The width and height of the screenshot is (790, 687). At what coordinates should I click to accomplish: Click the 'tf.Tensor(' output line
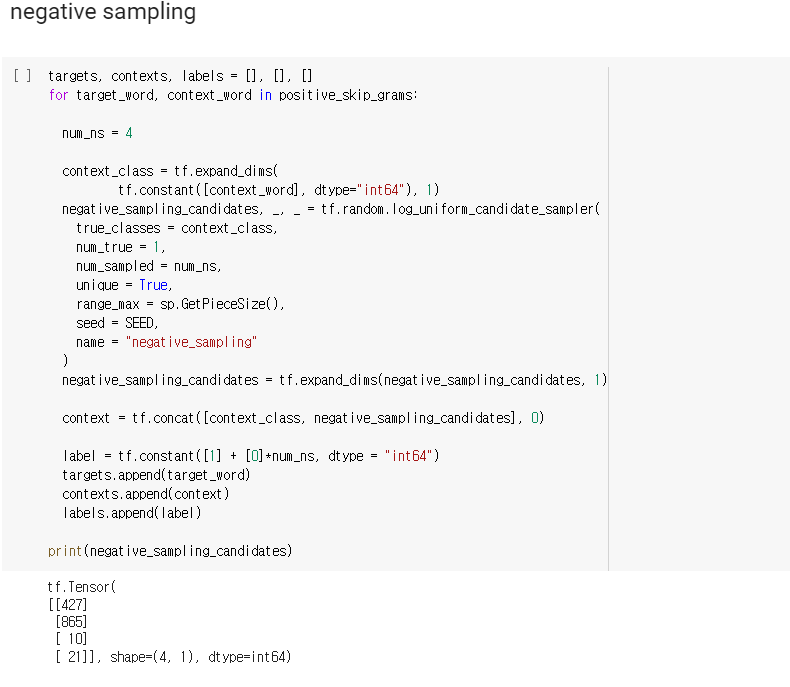click(81, 587)
